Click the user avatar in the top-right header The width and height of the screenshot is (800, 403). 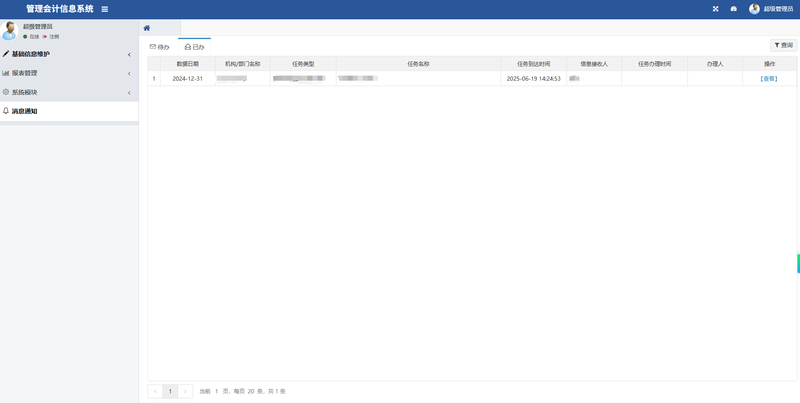754,9
